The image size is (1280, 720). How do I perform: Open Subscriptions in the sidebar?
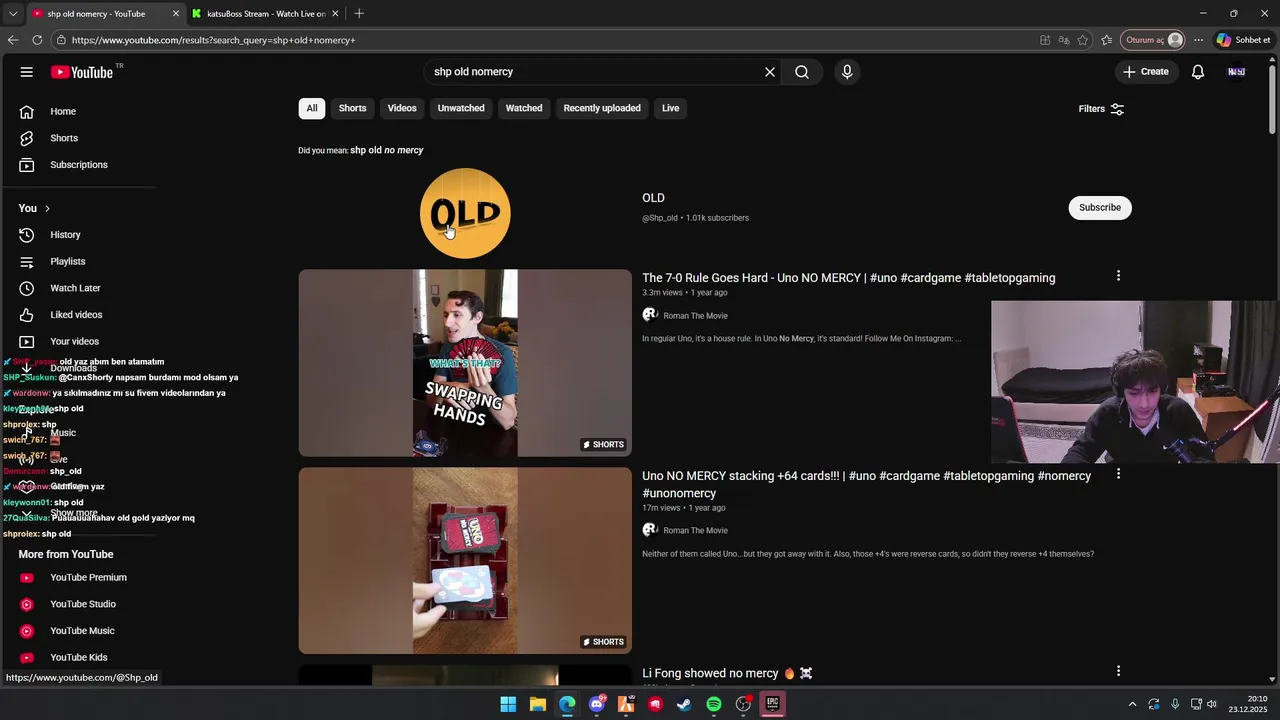click(80, 165)
